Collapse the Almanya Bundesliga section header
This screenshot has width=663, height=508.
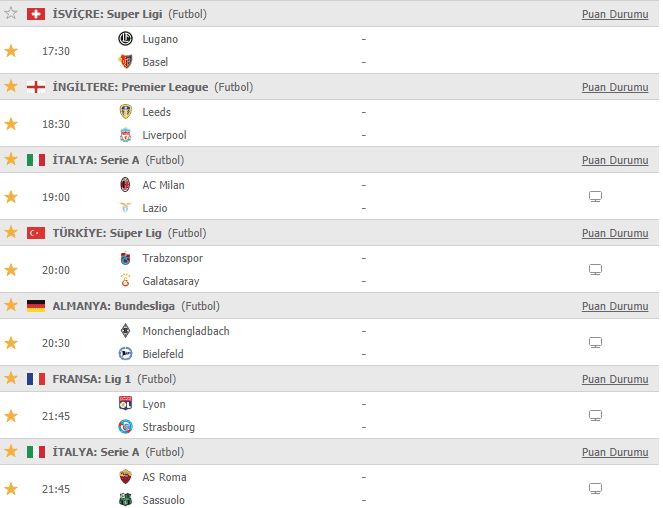tap(329, 306)
